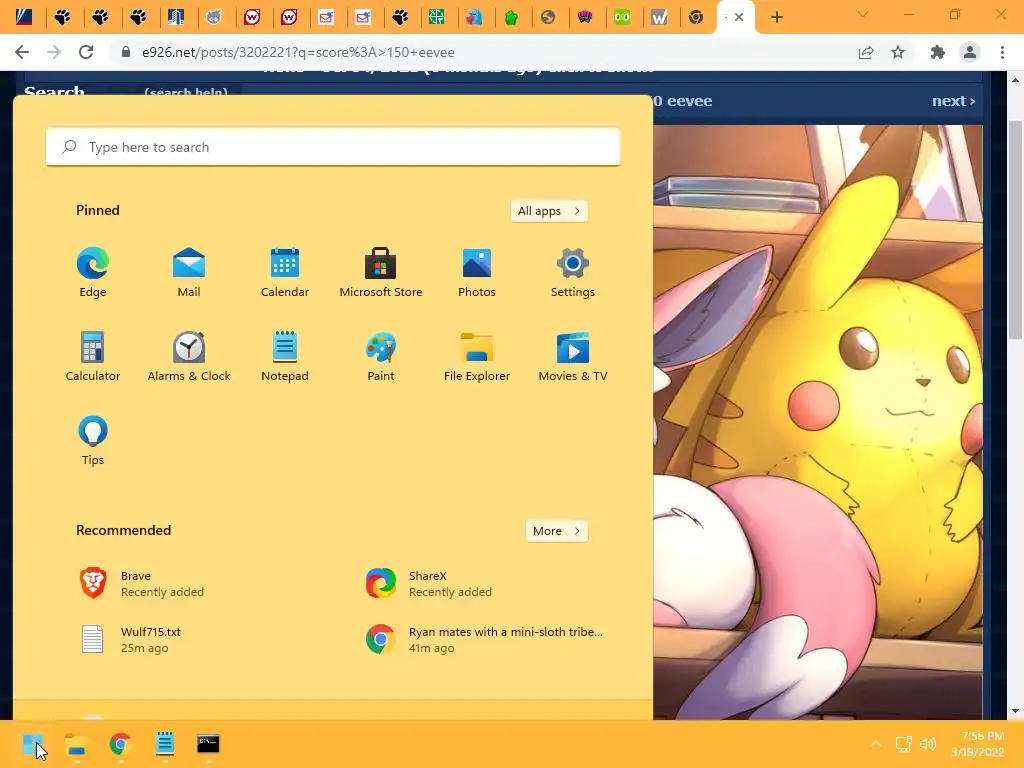Image resolution: width=1024 pixels, height=768 pixels.
Task: Open a new Chrome tab
Action: click(x=776, y=17)
